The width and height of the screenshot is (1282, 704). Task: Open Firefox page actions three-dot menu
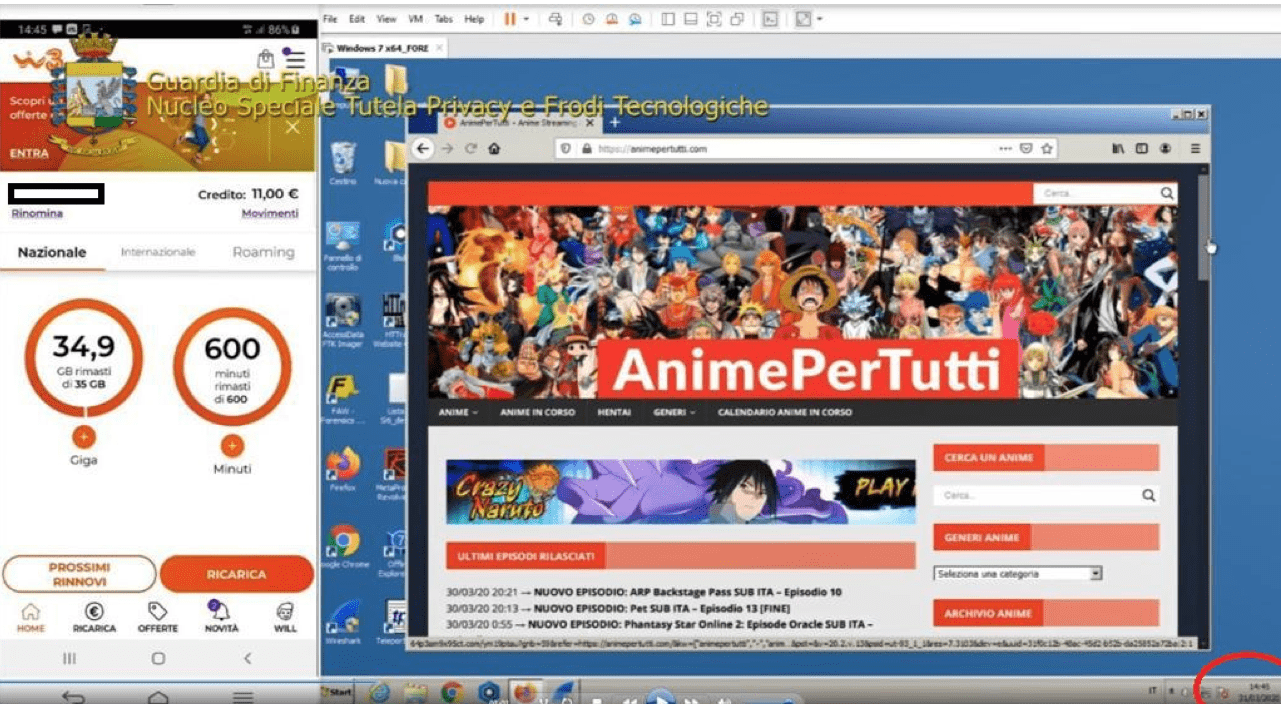[x=1005, y=148]
